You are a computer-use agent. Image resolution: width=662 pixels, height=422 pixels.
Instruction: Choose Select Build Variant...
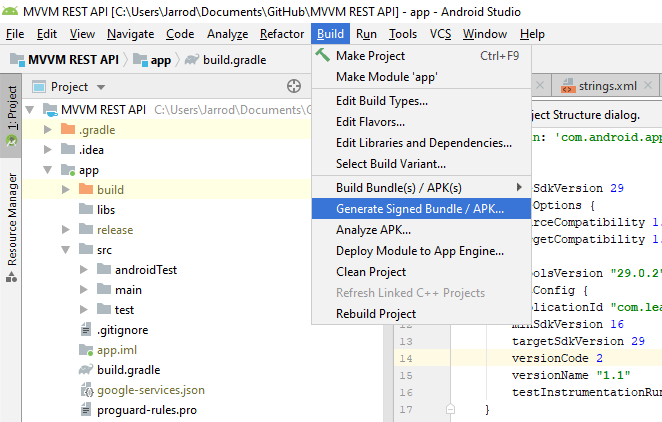[421, 164]
